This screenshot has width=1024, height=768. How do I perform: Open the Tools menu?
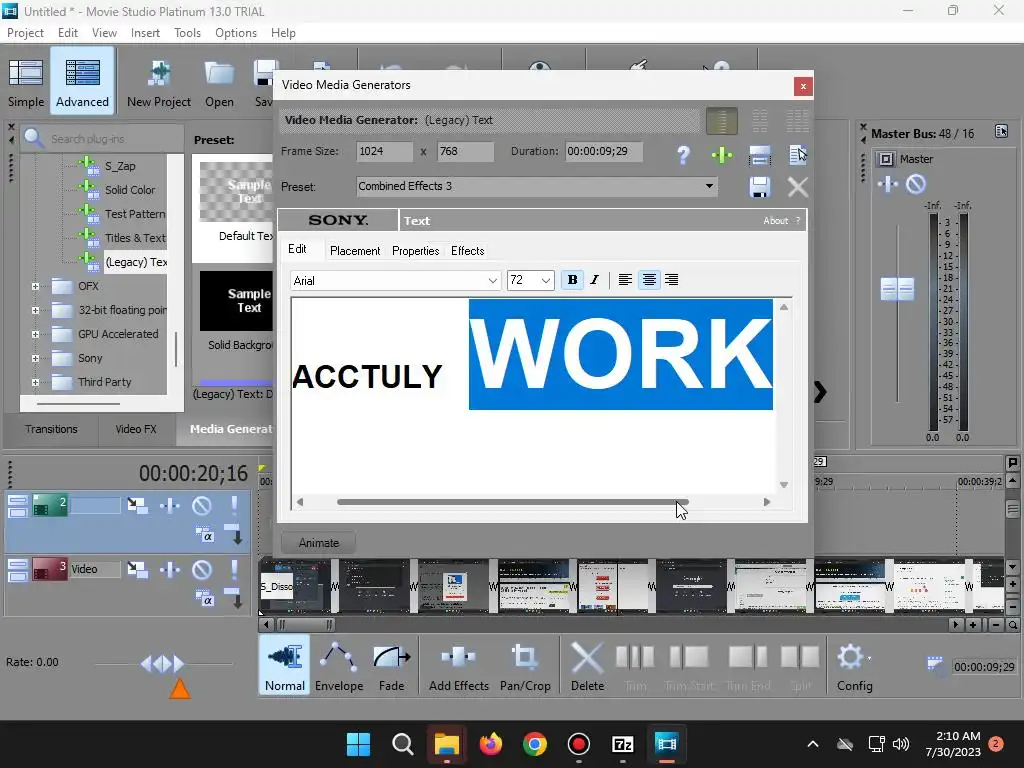tap(187, 33)
